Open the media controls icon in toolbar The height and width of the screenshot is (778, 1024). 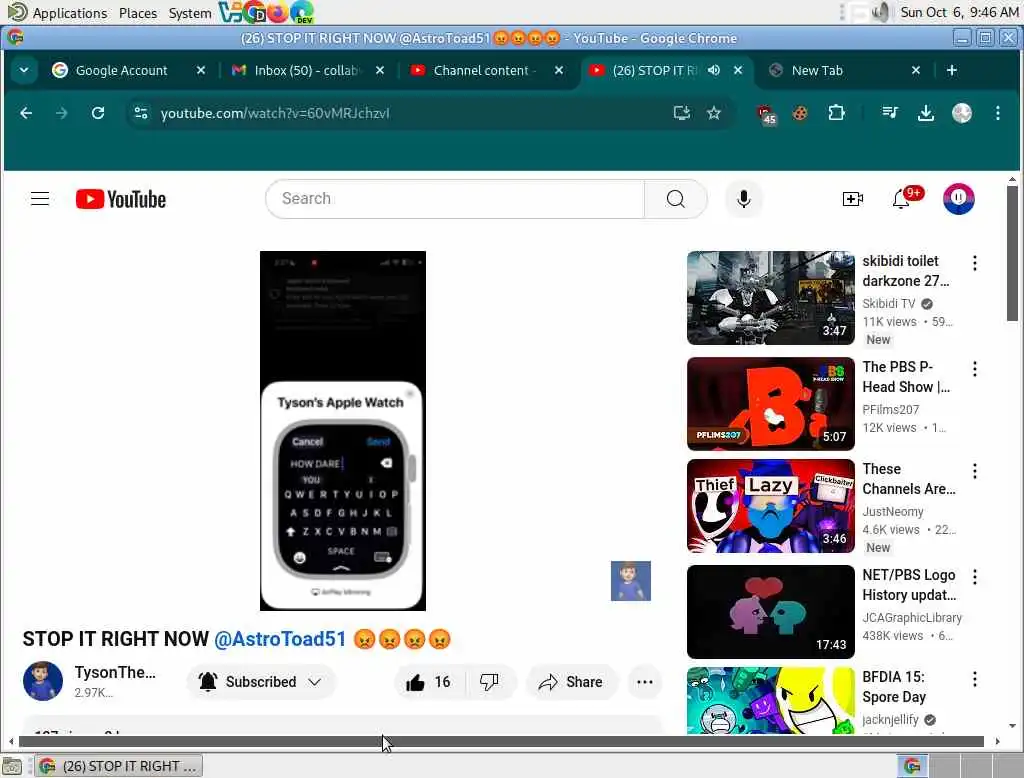tap(889, 113)
